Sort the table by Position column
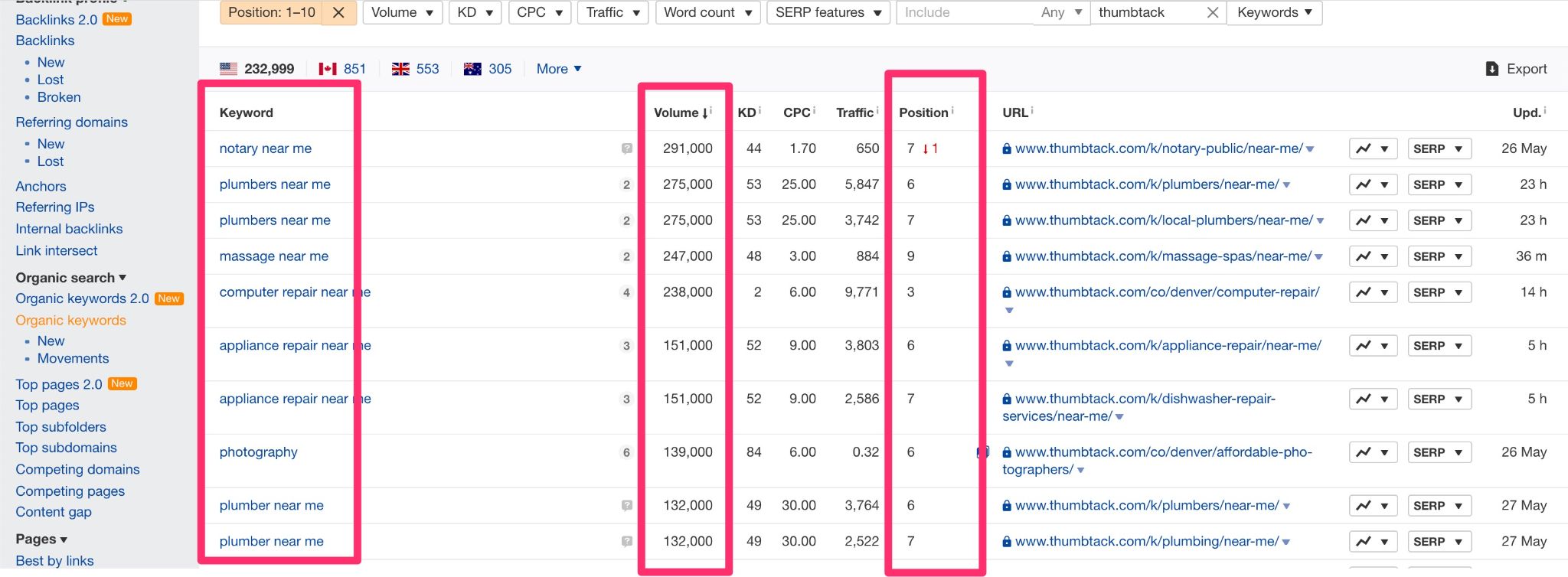This screenshot has width=1568, height=577. click(923, 112)
